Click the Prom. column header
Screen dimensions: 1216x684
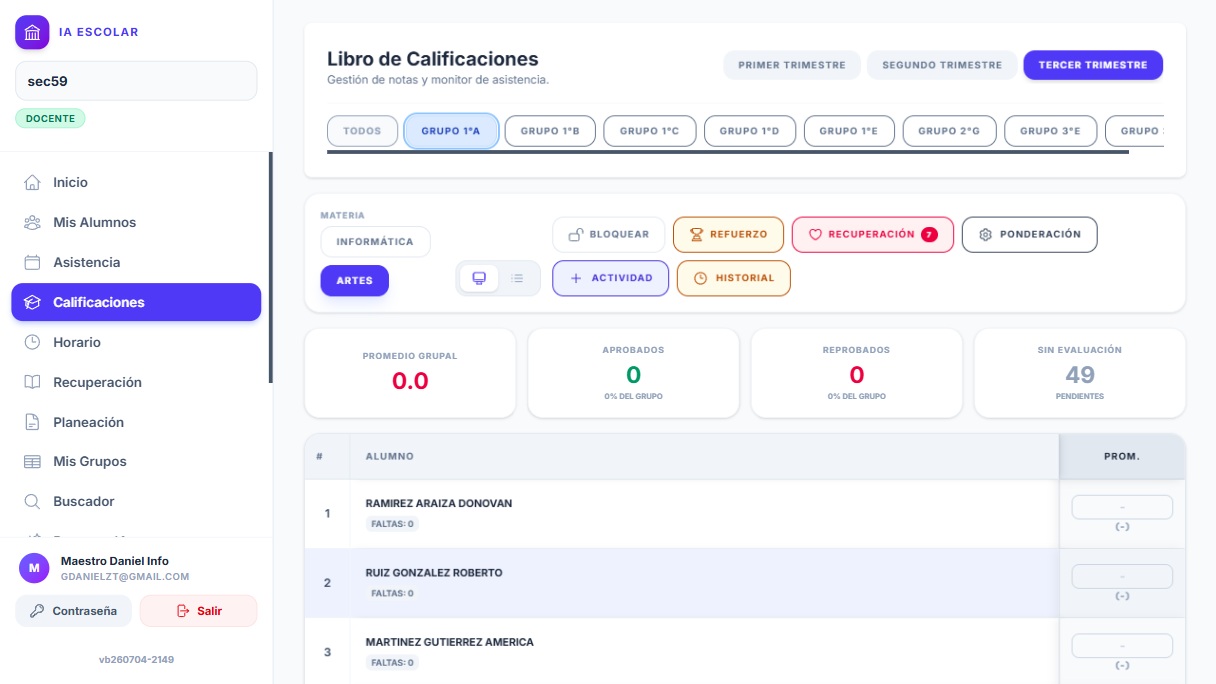coord(1122,456)
